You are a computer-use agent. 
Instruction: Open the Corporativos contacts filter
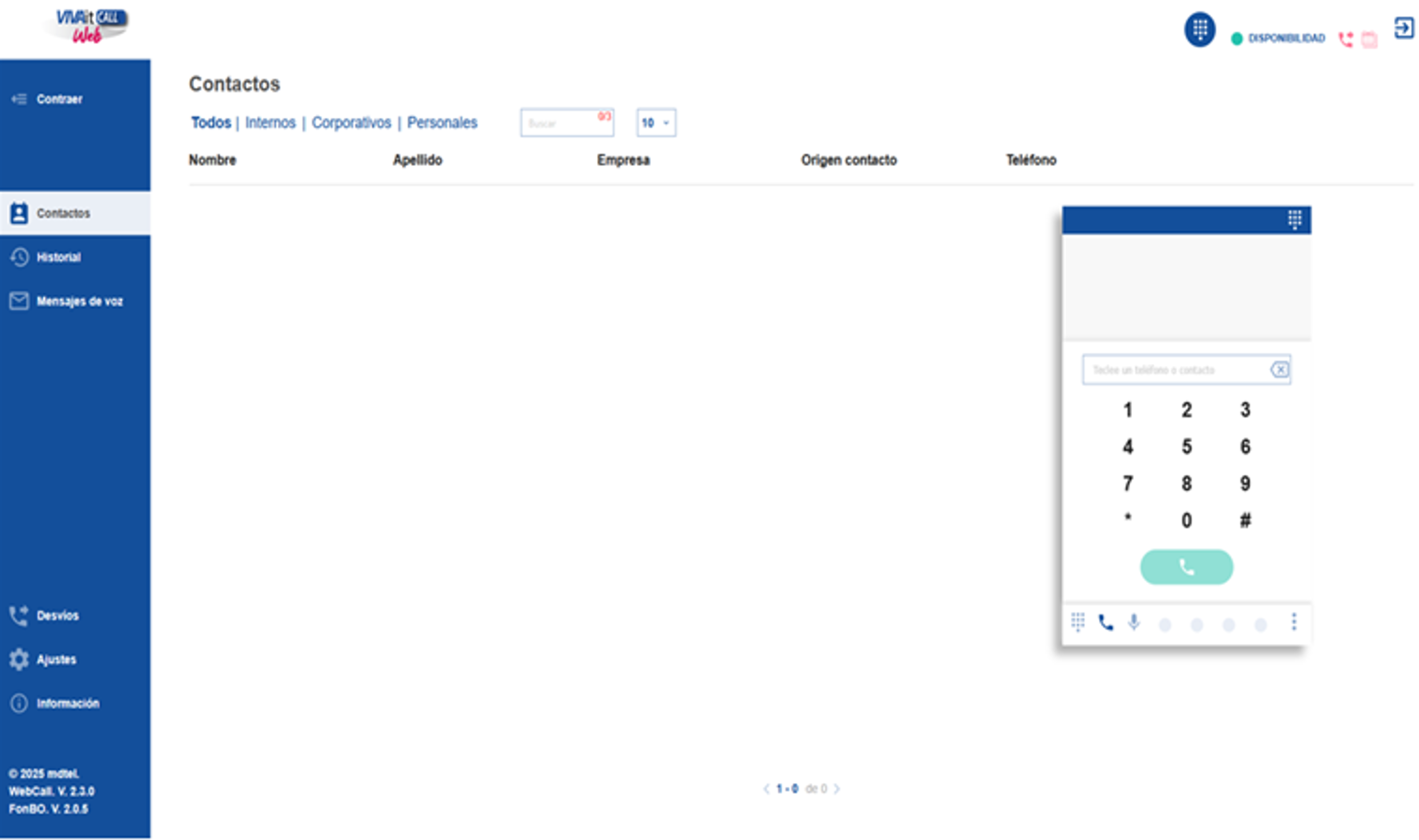tap(351, 122)
